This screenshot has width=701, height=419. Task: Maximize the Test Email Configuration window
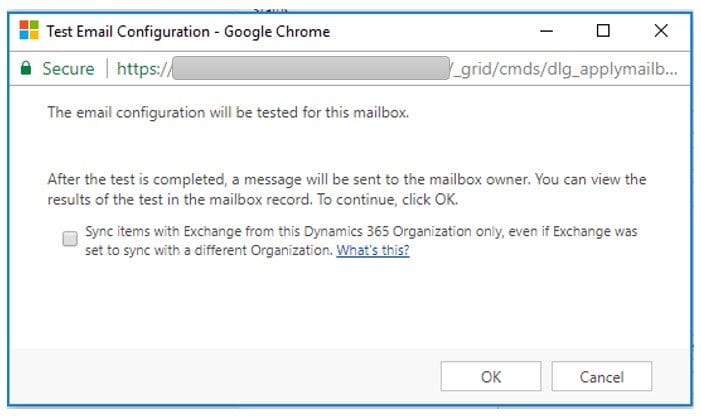[x=603, y=31]
